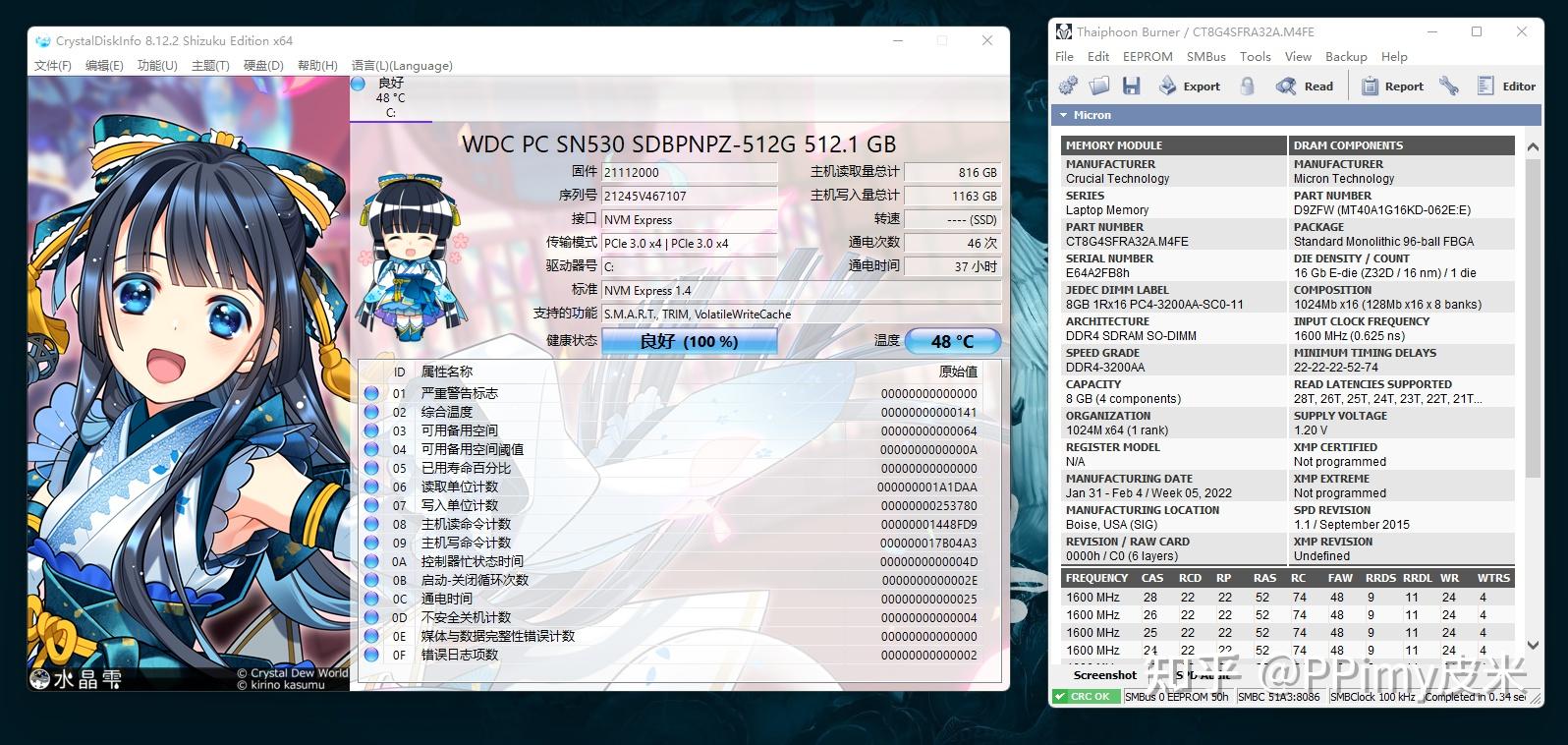Image resolution: width=1568 pixels, height=745 pixels.
Task: Click the firmware field 21112000
Action: point(689,172)
